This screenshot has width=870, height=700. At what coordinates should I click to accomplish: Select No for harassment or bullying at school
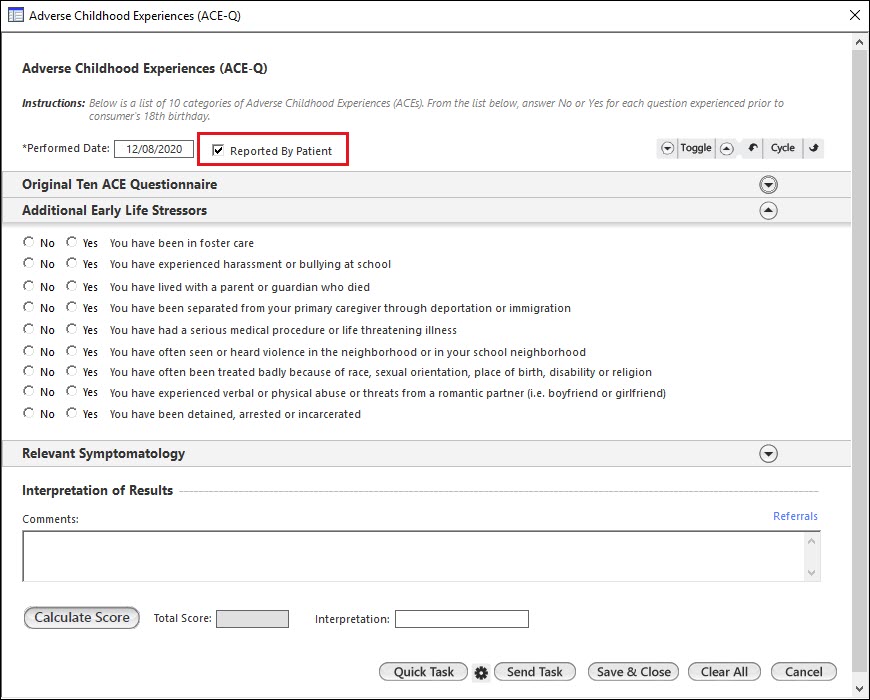[29, 264]
